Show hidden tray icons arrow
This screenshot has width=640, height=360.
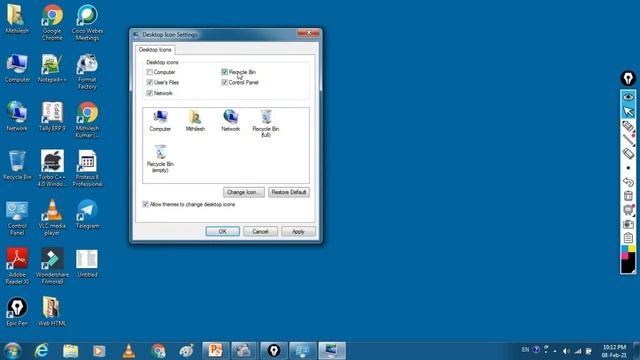(x=555, y=351)
